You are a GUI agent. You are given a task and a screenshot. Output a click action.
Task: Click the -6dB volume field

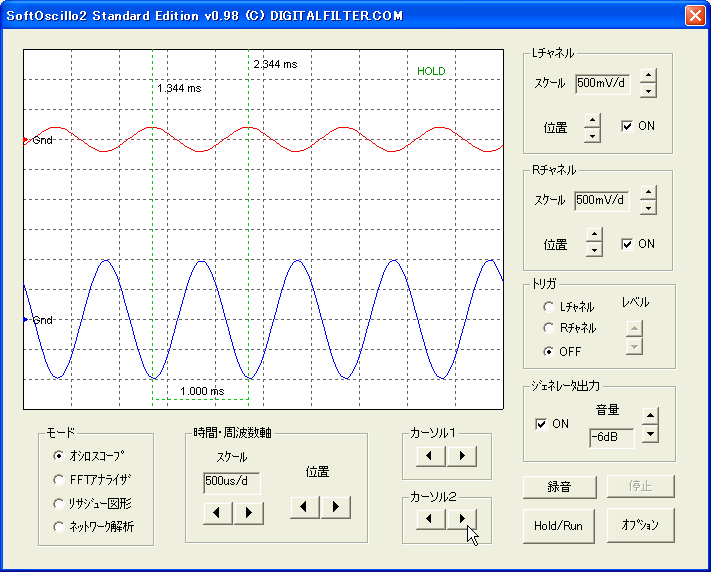[612, 438]
